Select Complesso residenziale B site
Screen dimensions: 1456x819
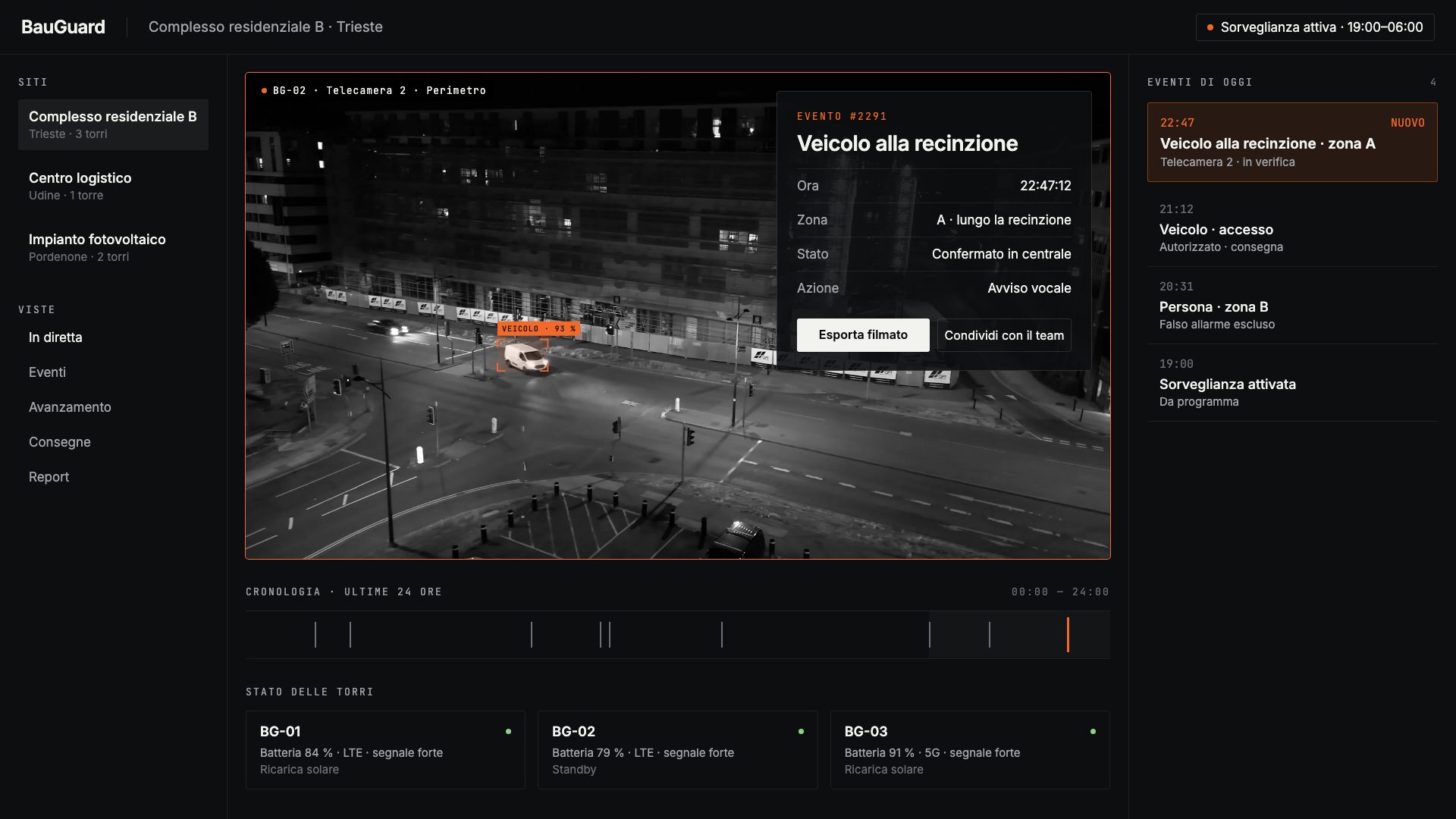[113, 124]
